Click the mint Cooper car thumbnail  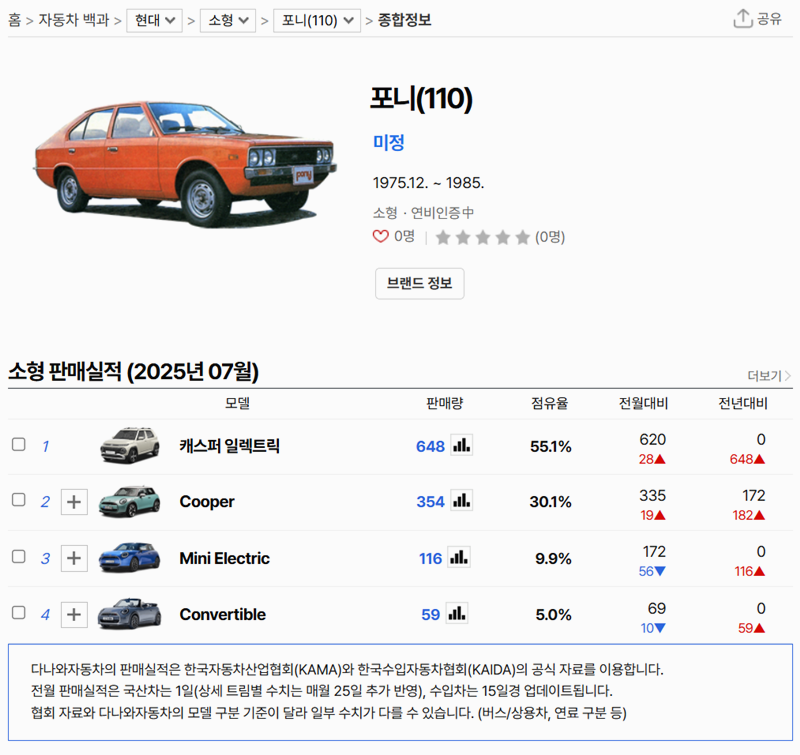(130, 501)
